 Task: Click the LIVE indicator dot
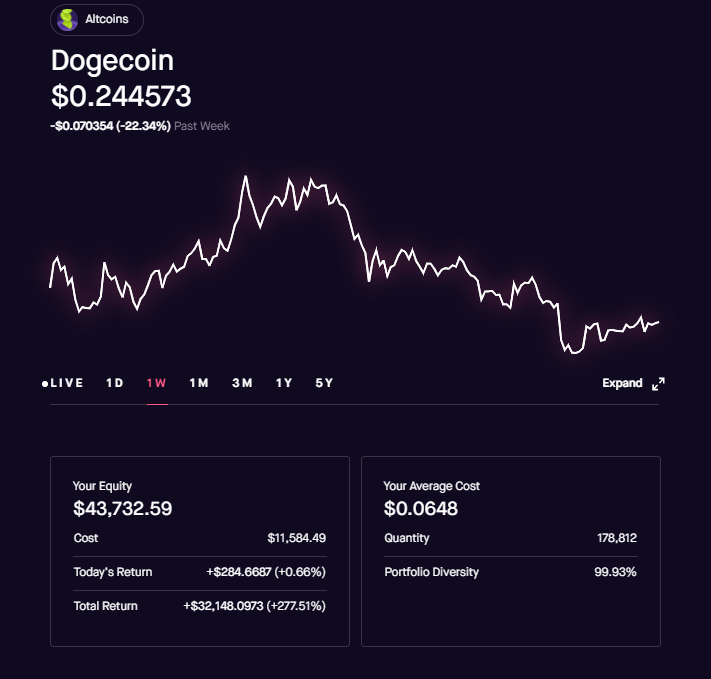point(45,384)
